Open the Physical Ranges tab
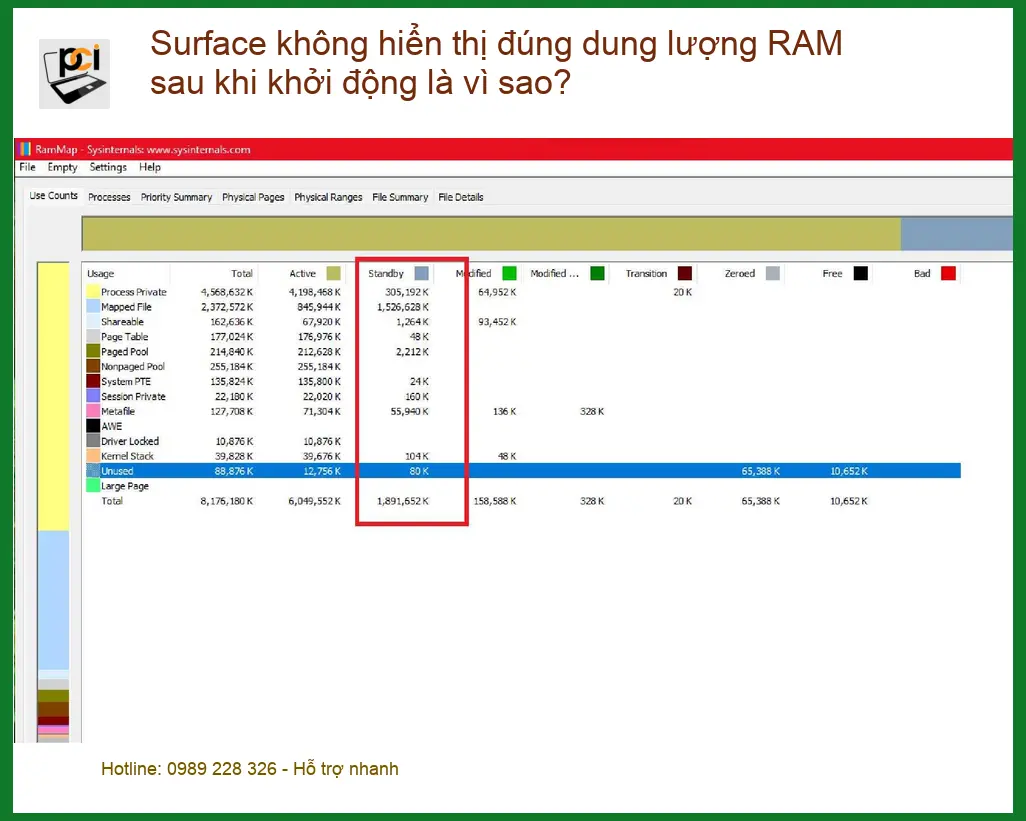 tap(328, 197)
